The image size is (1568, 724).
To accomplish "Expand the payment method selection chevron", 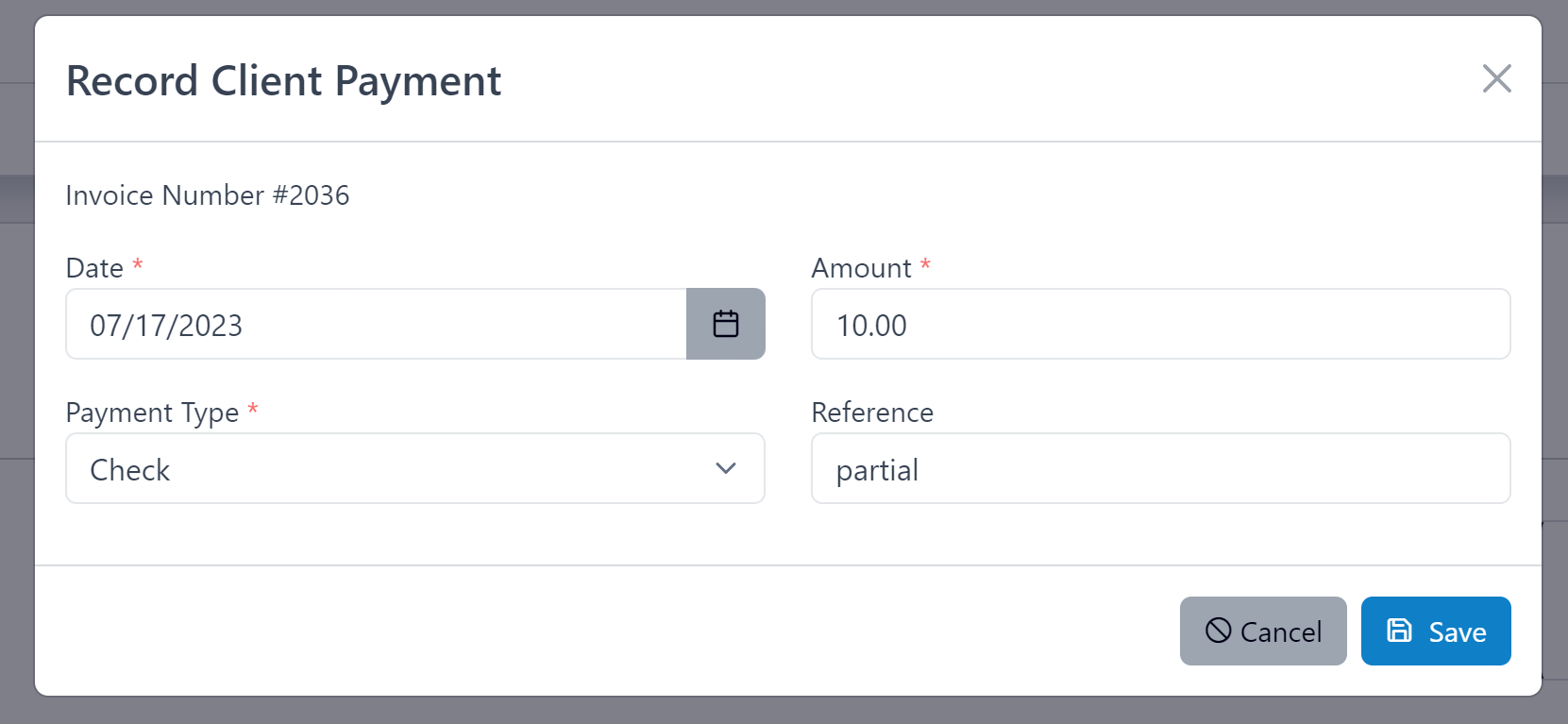I will pyautogui.click(x=725, y=468).
